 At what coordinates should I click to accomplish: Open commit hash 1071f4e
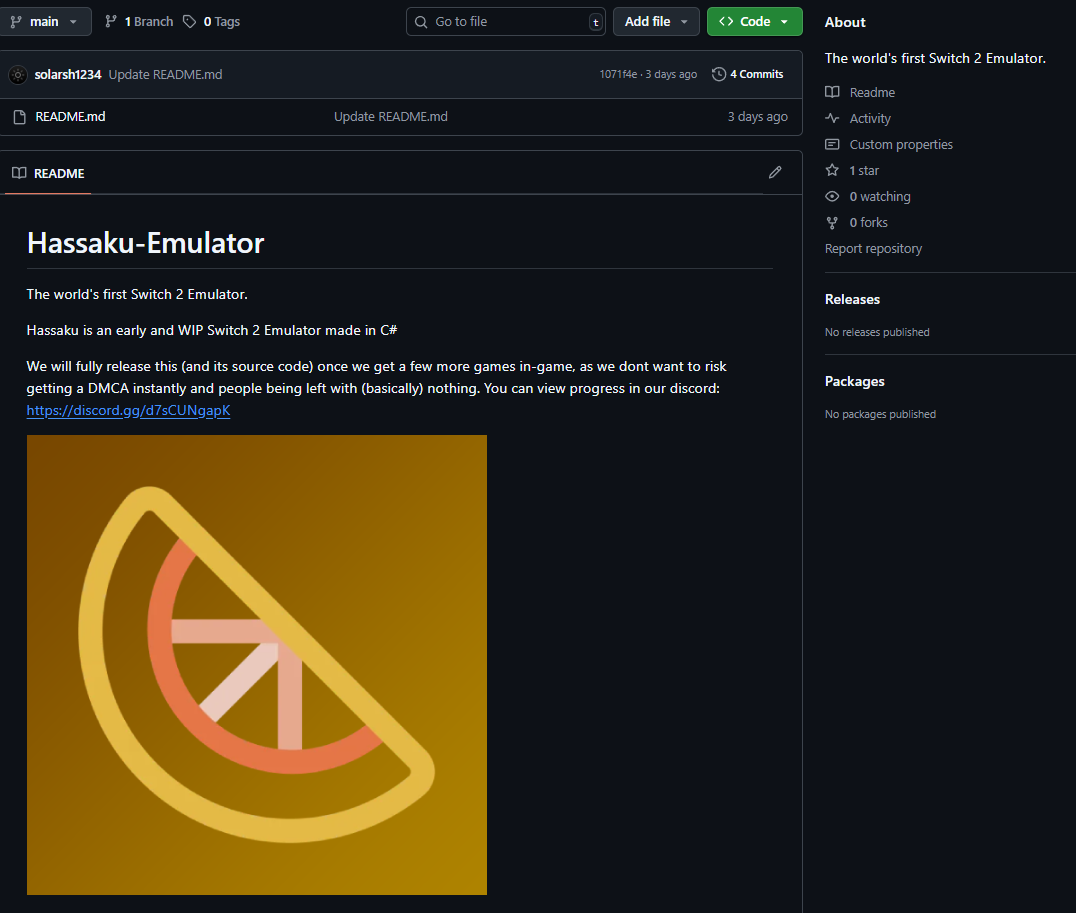coord(618,74)
